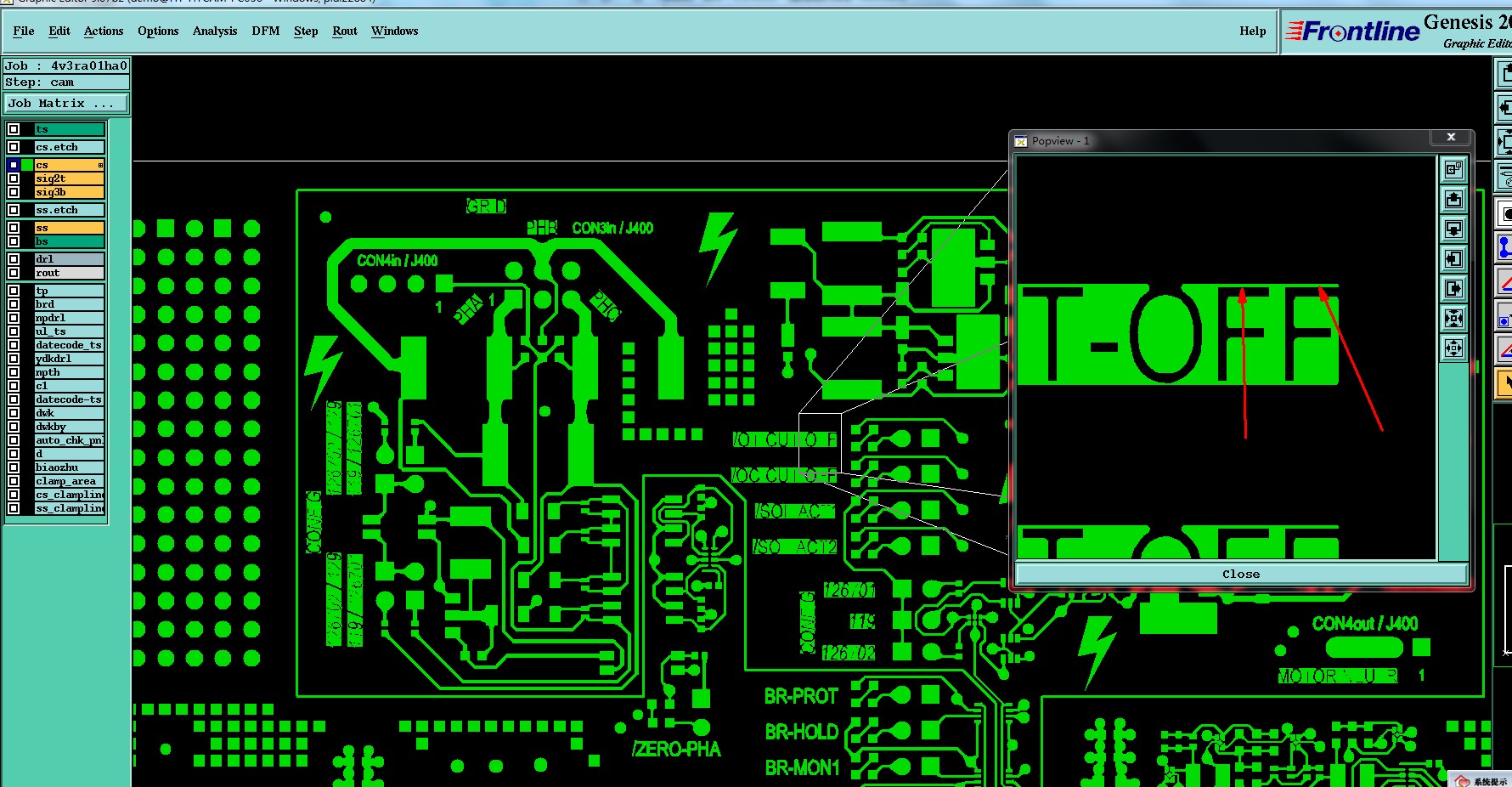Open the Analysis menu

tap(215, 31)
